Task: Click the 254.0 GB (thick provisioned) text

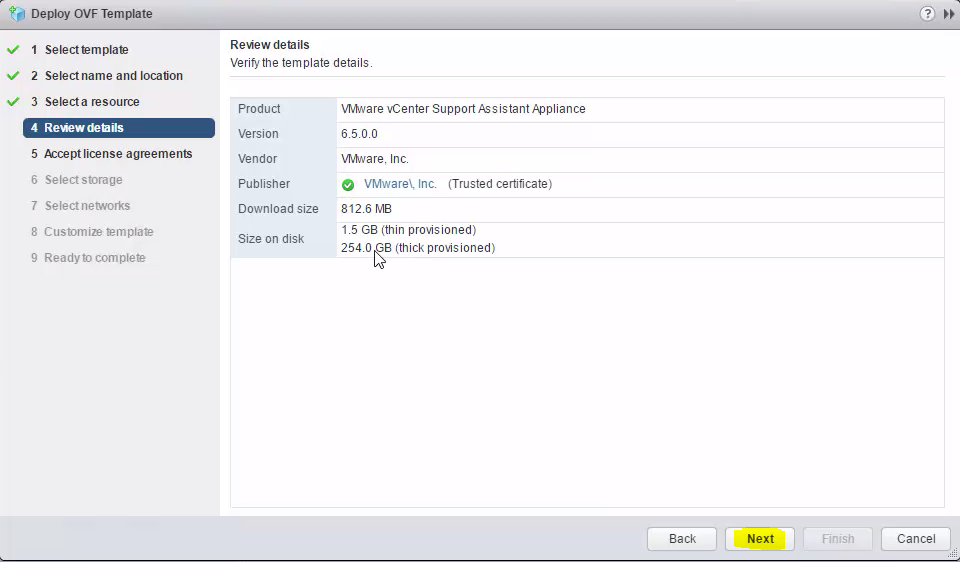Action: pos(418,248)
